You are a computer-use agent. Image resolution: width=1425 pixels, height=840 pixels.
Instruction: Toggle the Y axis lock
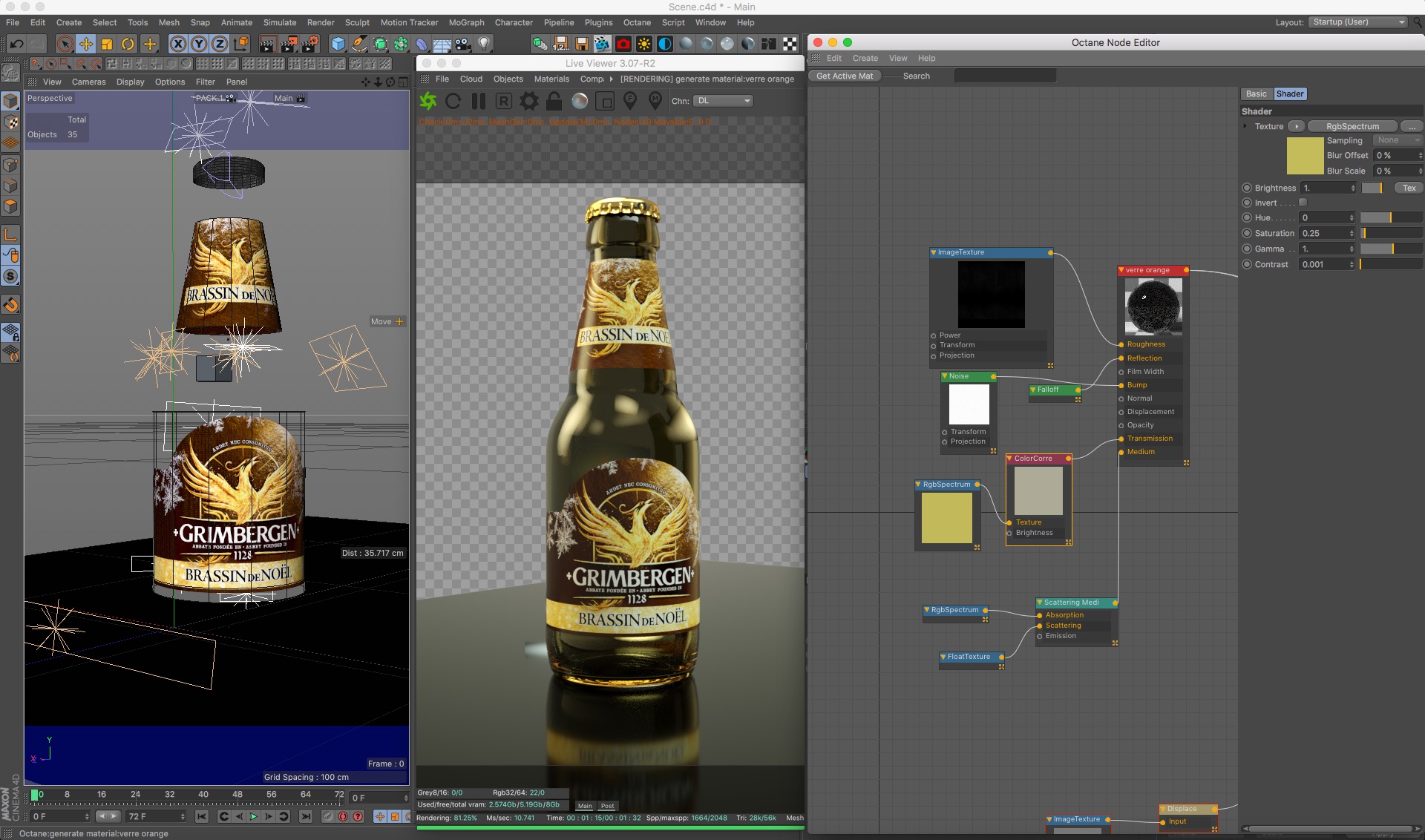point(199,44)
